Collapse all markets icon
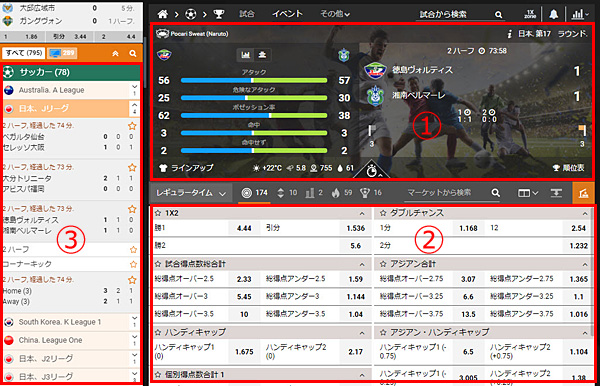Viewport: 600px width, 386px height. point(556,193)
